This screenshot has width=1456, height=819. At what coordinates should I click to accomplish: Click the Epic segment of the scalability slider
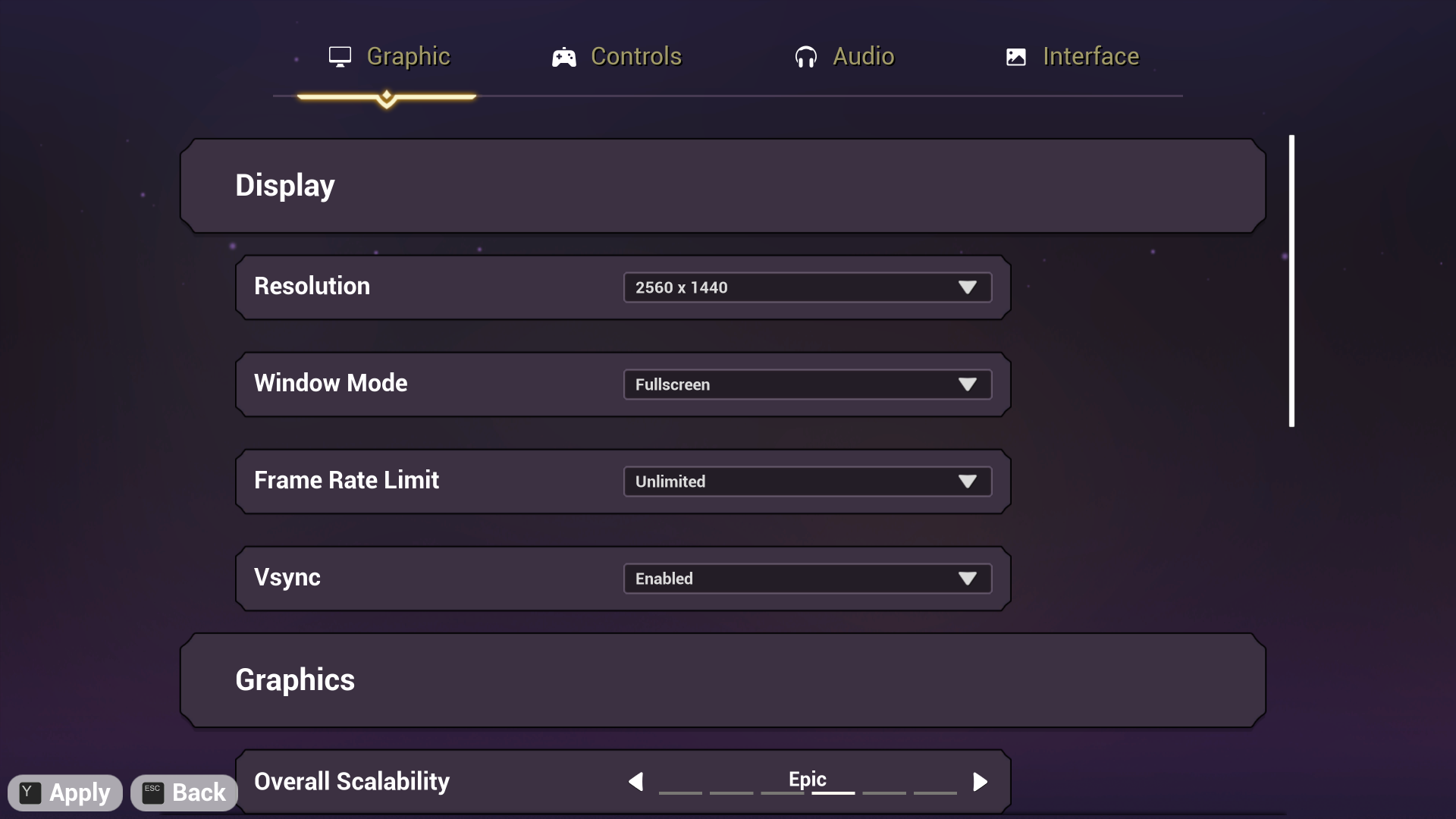point(833,792)
